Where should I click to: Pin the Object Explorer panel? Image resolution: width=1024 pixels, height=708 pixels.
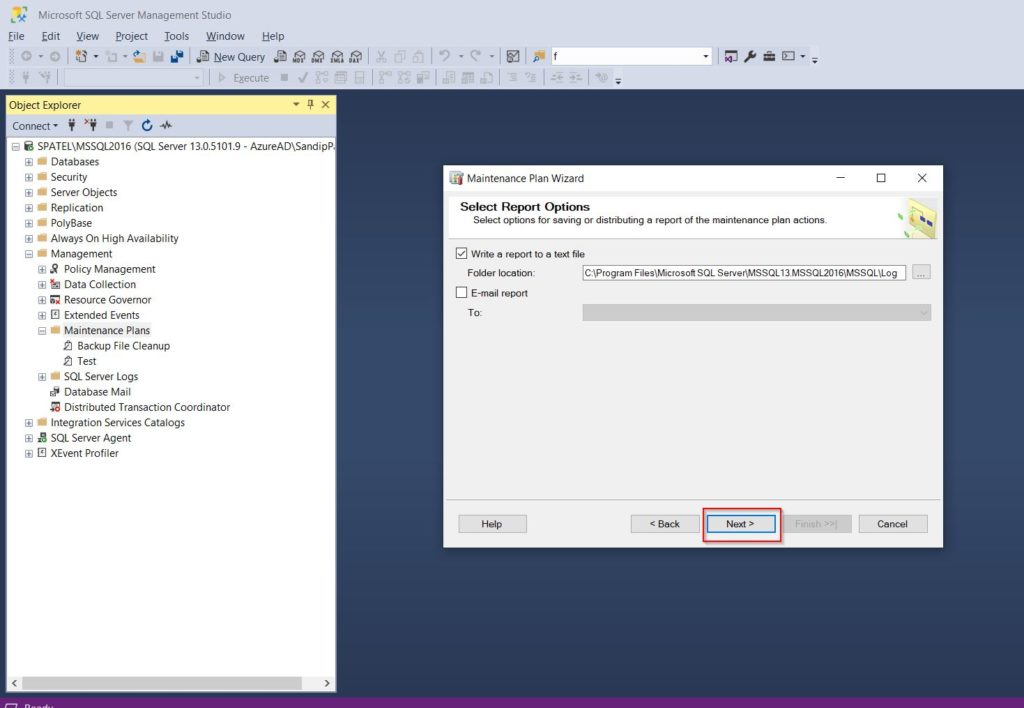point(310,105)
